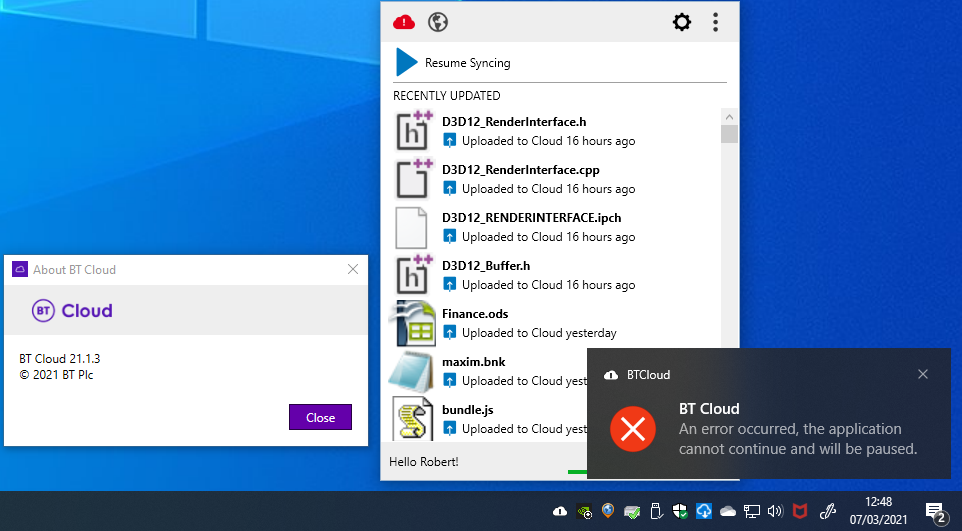Click the BT Cloud error notification message
Screen dimensions: 962x531
pos(797,439)
